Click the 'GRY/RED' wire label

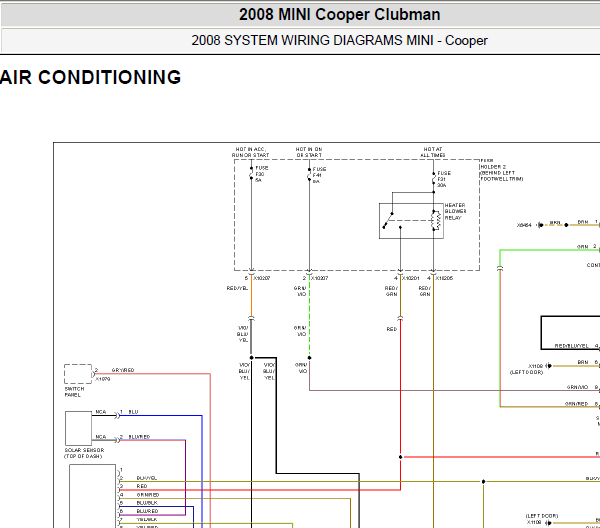click(x=123, y=370)
